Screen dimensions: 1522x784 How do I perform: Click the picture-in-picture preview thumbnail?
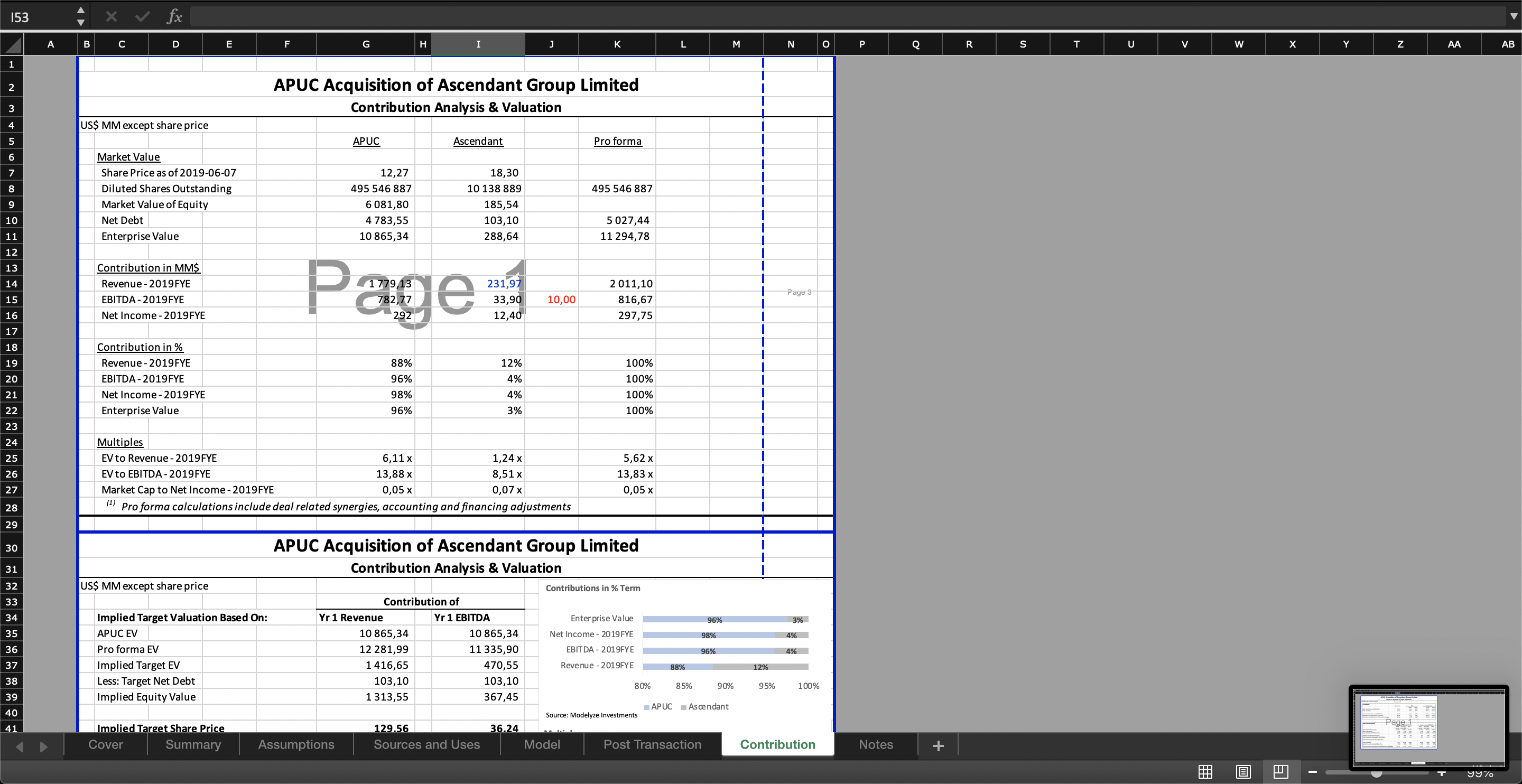pos(1428,728)
